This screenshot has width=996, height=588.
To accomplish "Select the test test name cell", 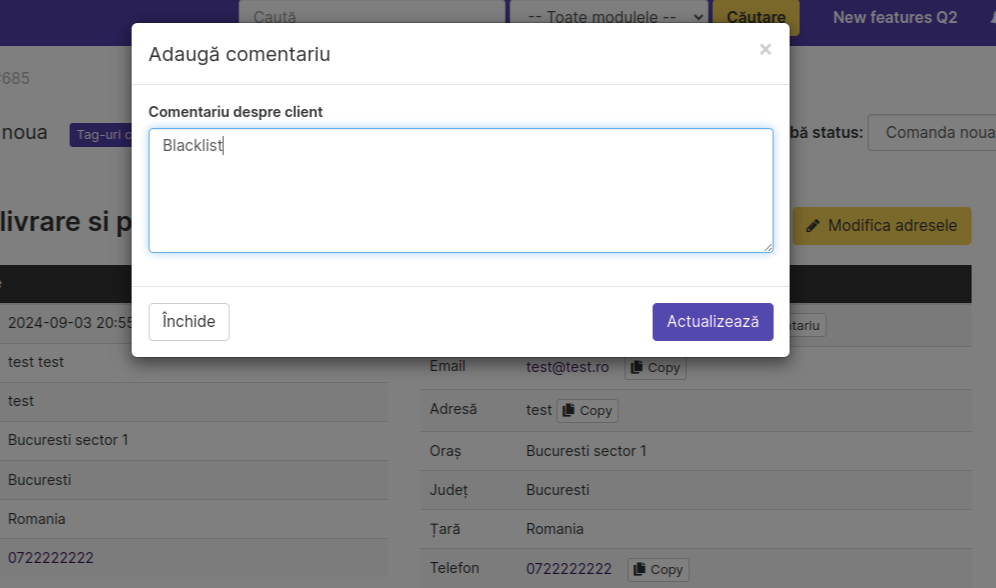I will (x=36, y=362).
